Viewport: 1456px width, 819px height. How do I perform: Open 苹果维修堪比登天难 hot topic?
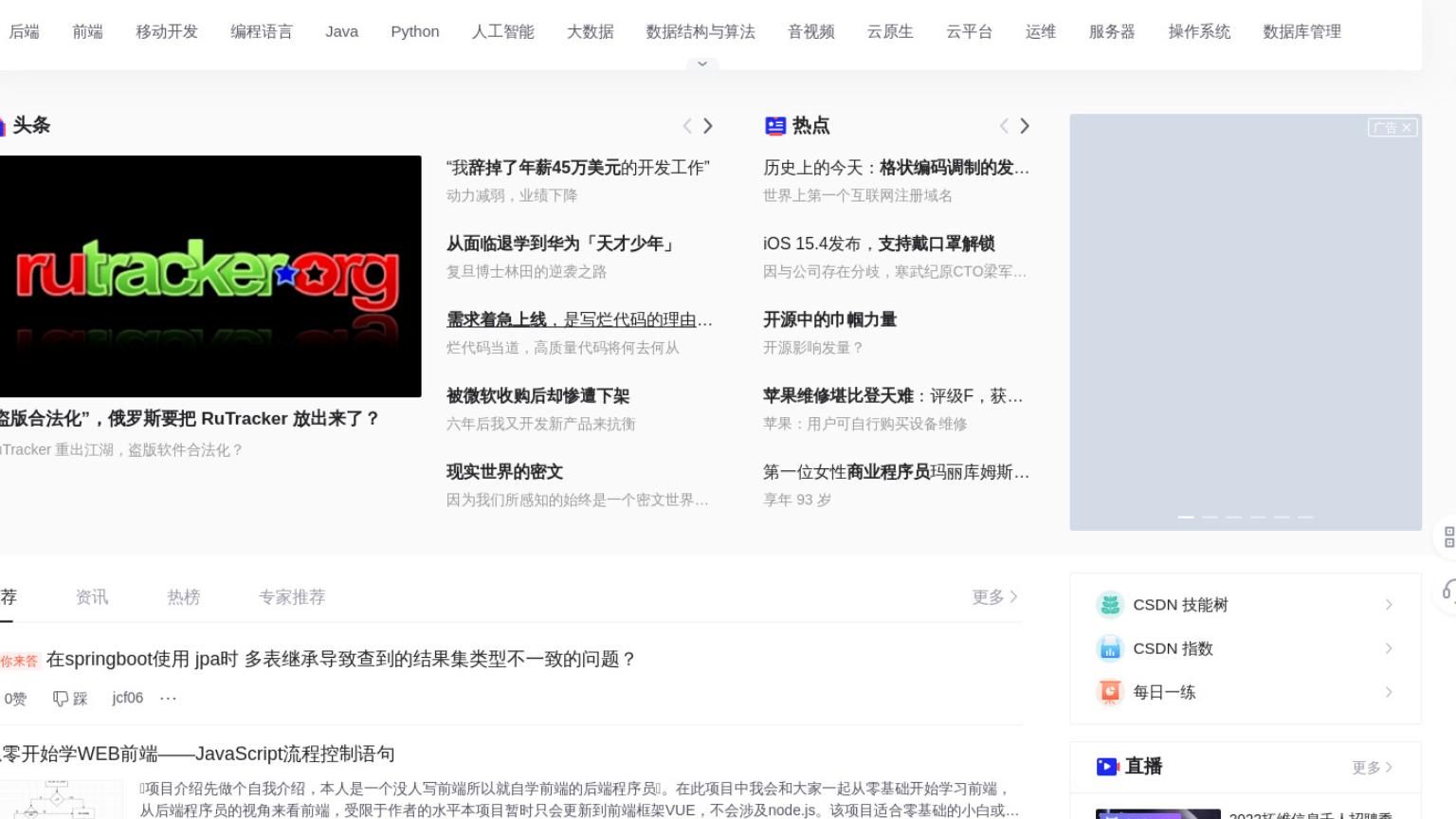pos(893,395)
